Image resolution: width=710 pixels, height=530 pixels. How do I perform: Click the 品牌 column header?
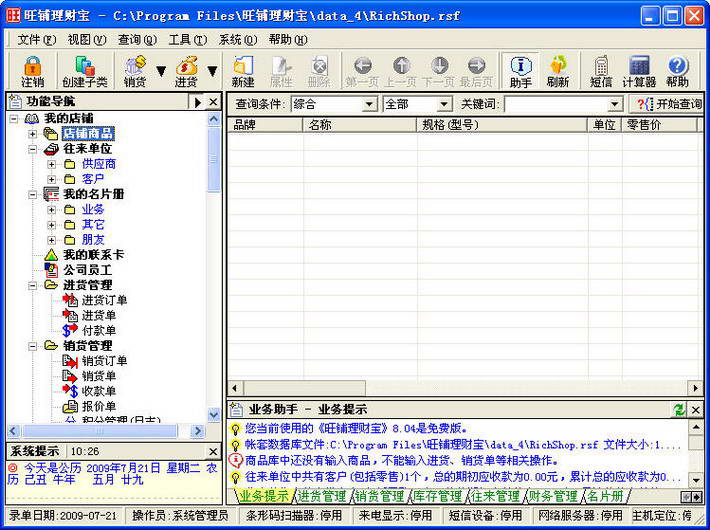coord(265,125)
